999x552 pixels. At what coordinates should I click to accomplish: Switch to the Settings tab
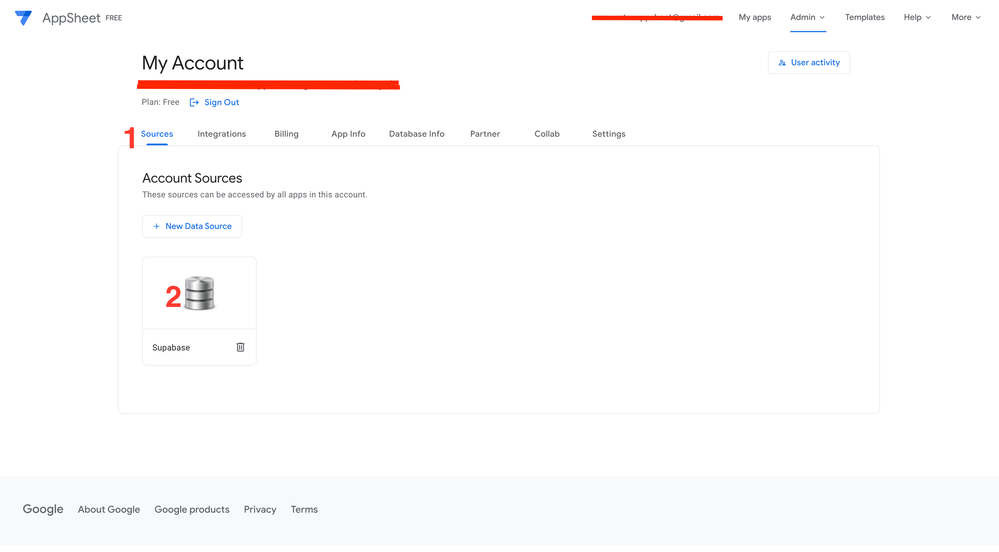[x=608, y=134]
